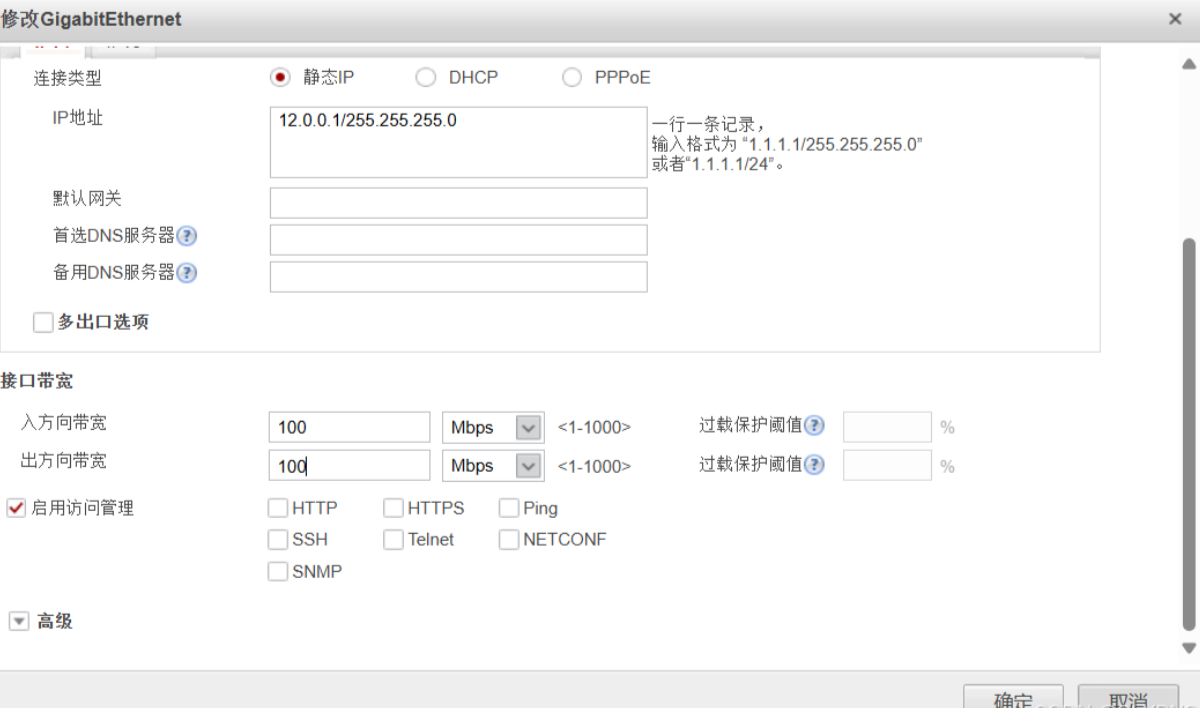Click the 首选DNS服务器 input field

[459, 240]
